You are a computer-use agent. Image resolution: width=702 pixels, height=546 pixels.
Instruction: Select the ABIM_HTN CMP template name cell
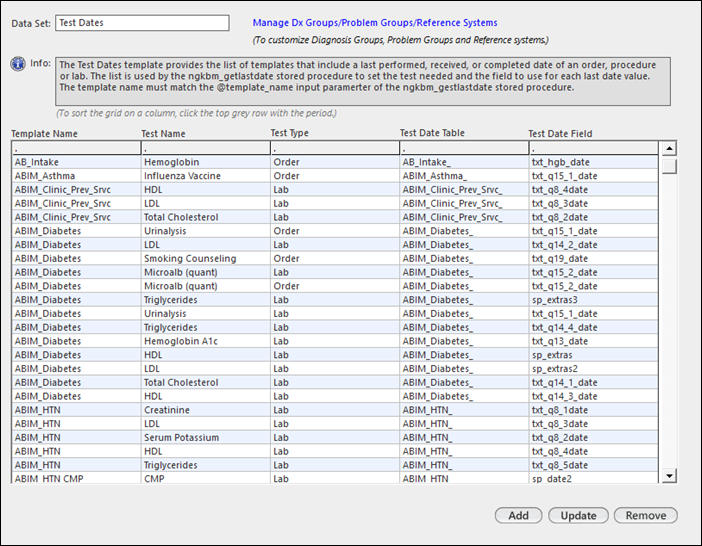[x=76, y=478]
